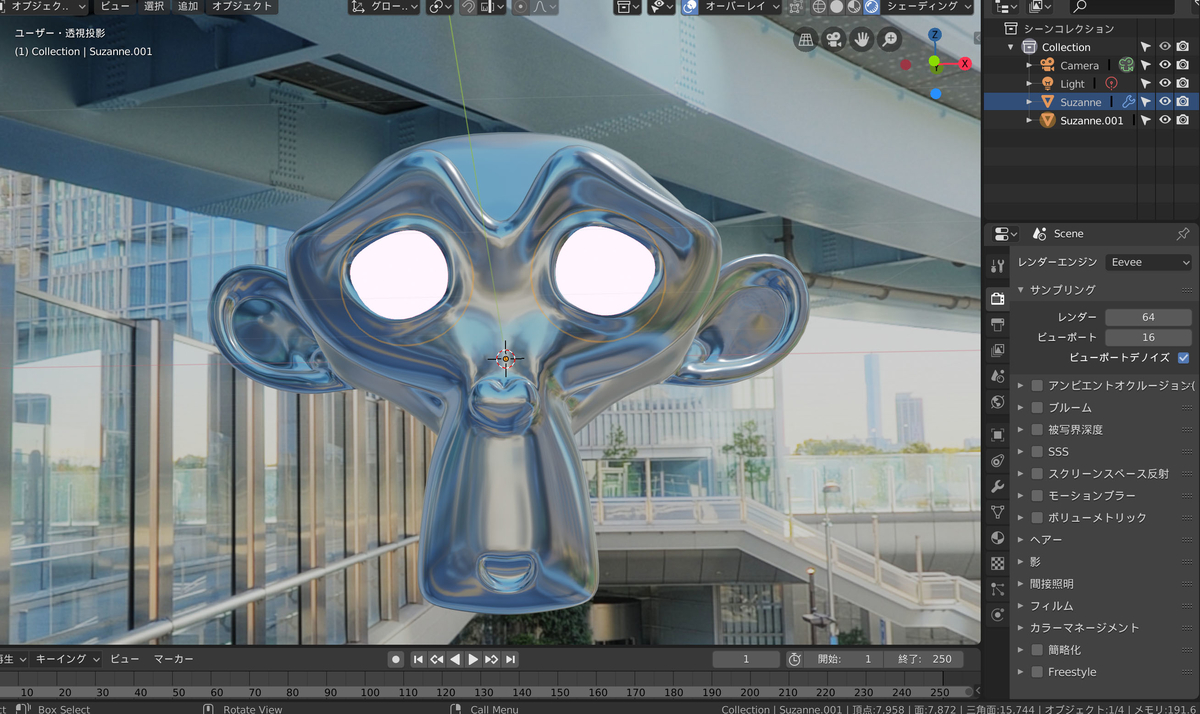Enable Freestyle checkbox
This screenshot has width=1200, height=714.
pos(1038,672)
